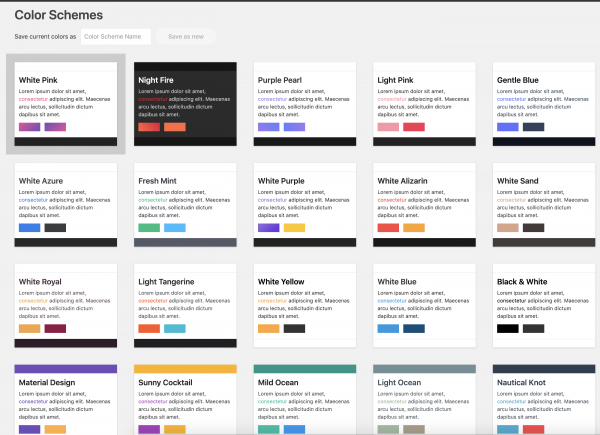Click the green swatch in Fresh Mint

point(149,228)
